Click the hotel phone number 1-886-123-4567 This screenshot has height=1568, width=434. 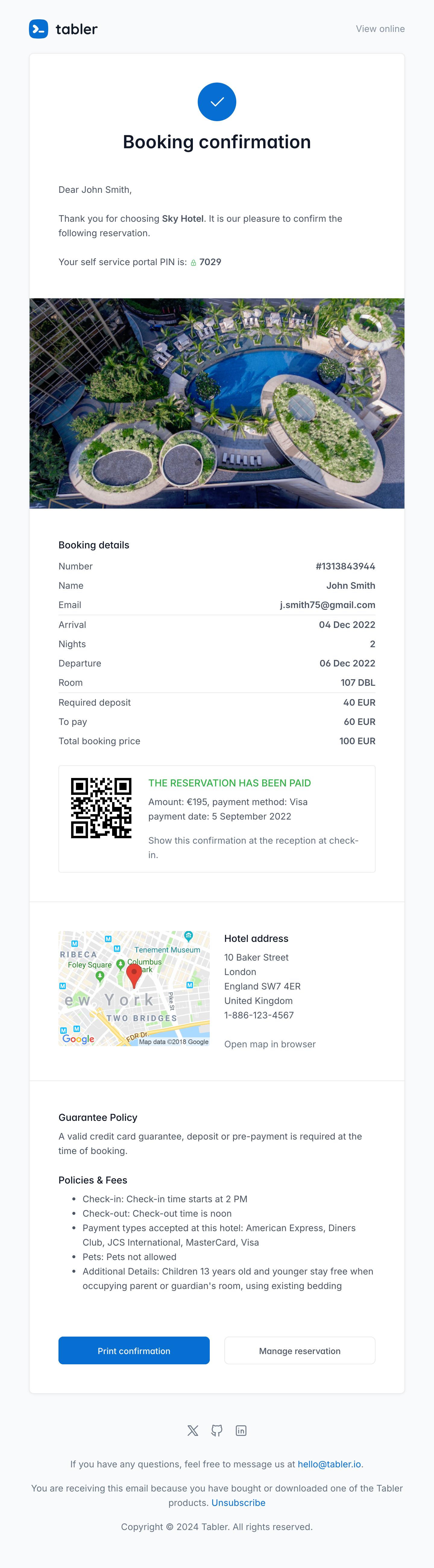coord(259,1015)
